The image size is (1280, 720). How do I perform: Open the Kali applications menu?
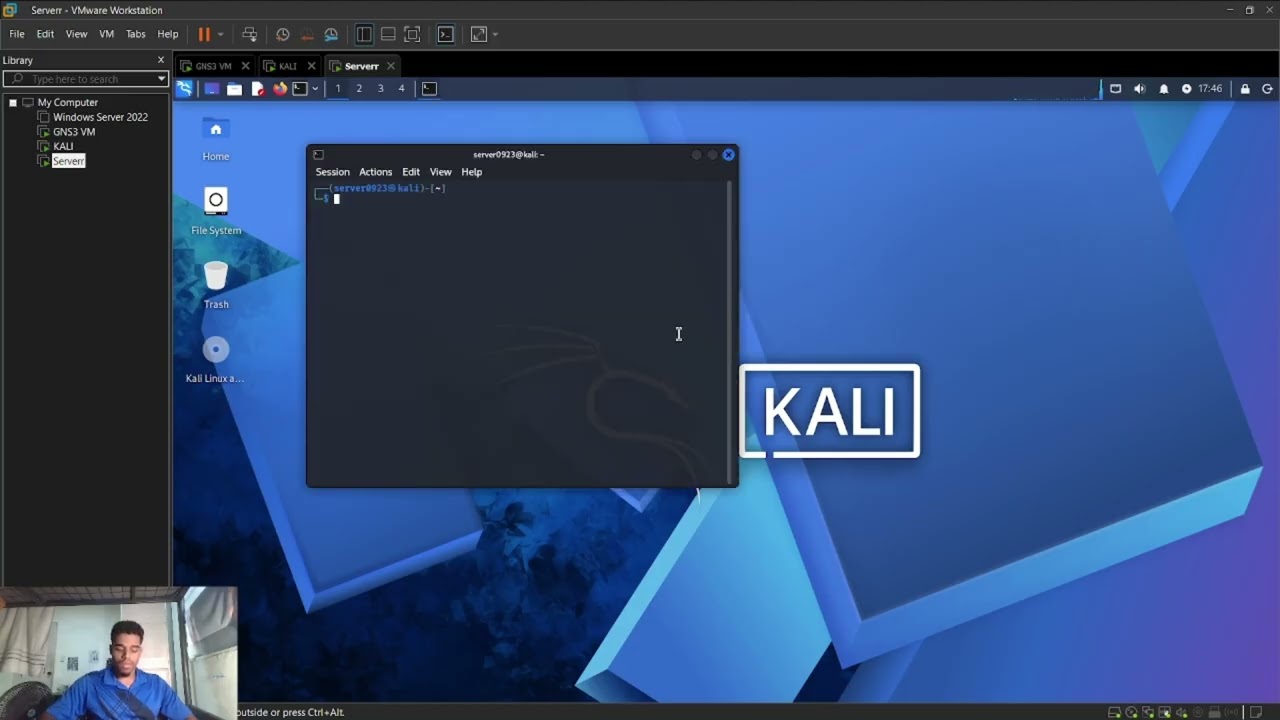(x=184, y=89)
